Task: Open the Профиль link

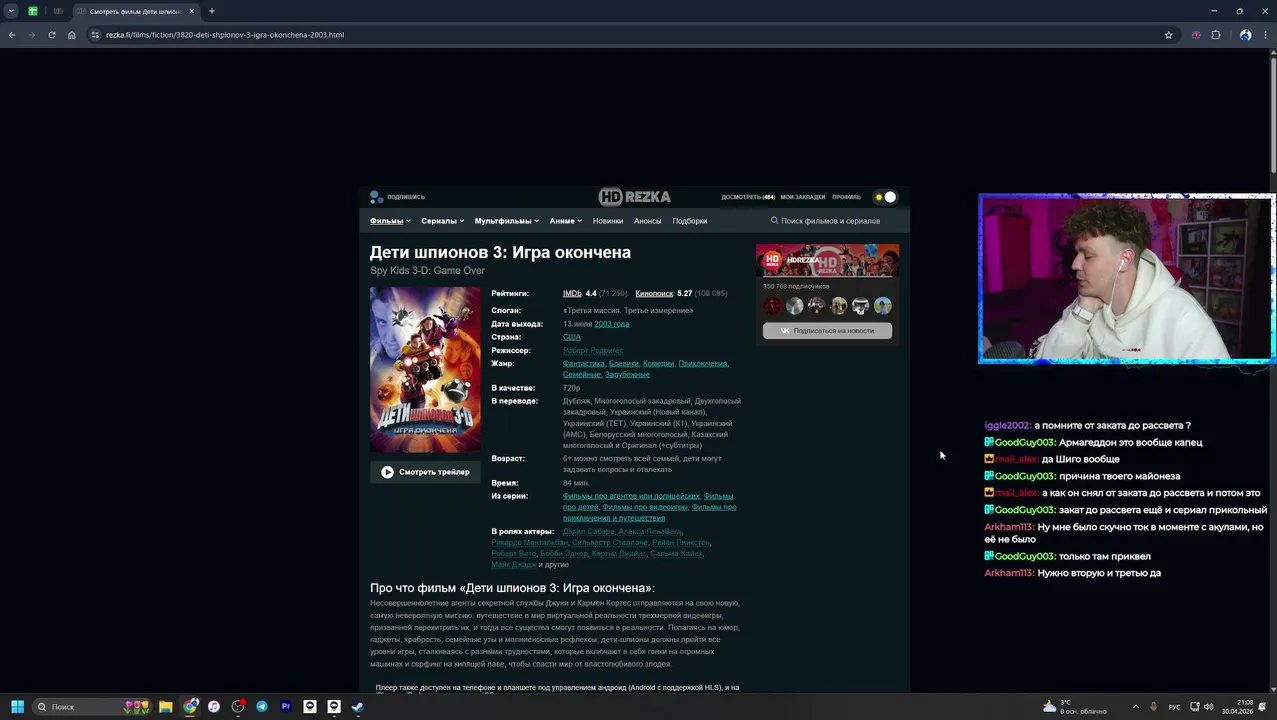Action: [x=846, y=197]
